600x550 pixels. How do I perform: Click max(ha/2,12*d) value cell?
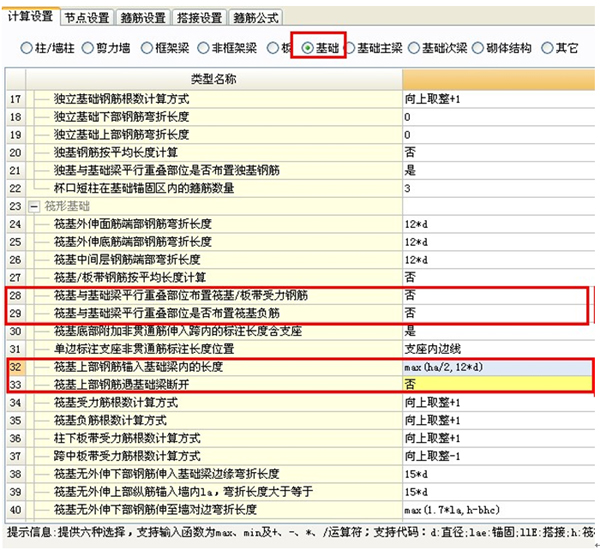(499, 367)
